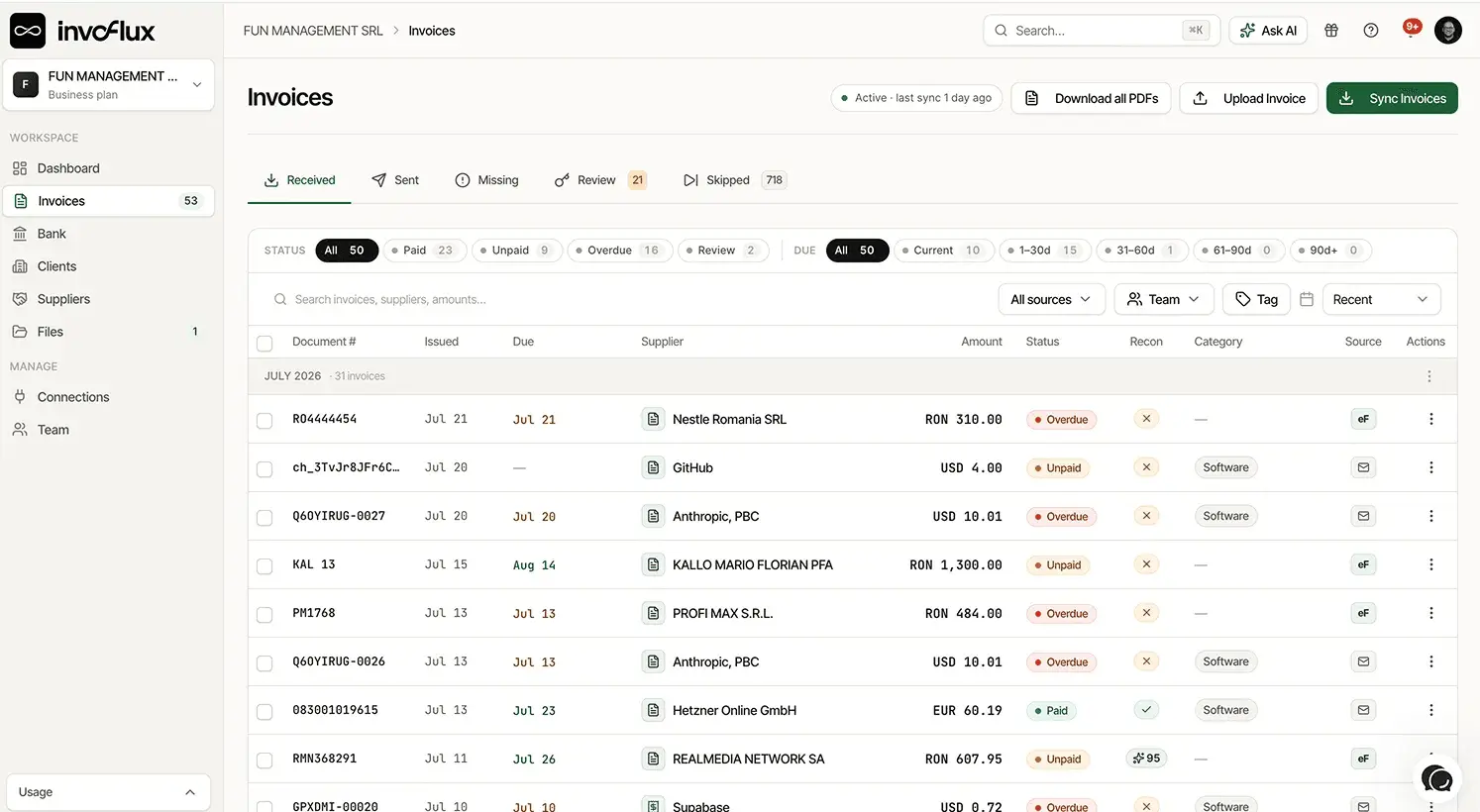
Task: Switch to the Missing tab
Action: pos(486,180)
